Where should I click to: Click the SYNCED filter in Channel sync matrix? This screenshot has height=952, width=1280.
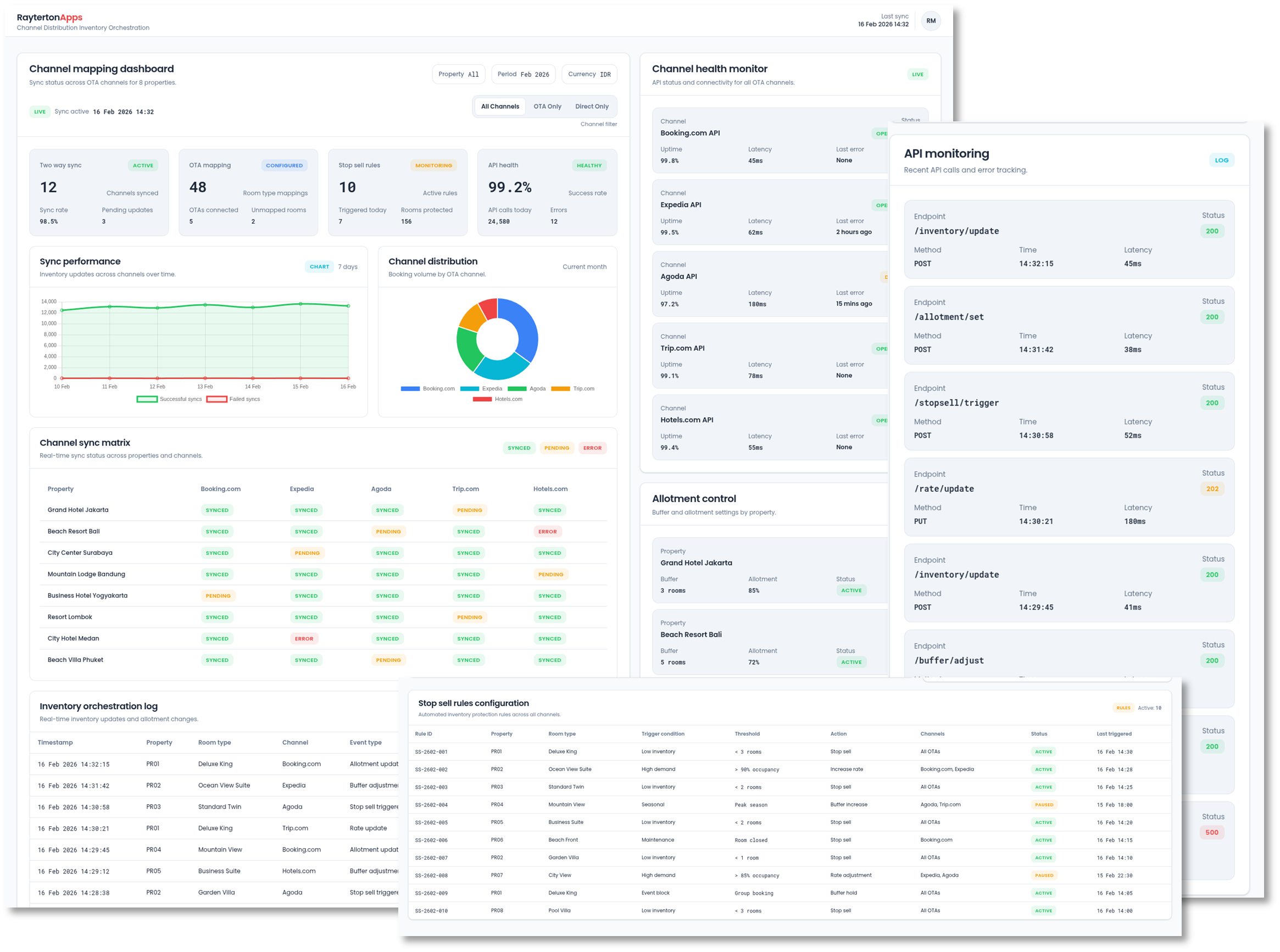click(518, 448)
